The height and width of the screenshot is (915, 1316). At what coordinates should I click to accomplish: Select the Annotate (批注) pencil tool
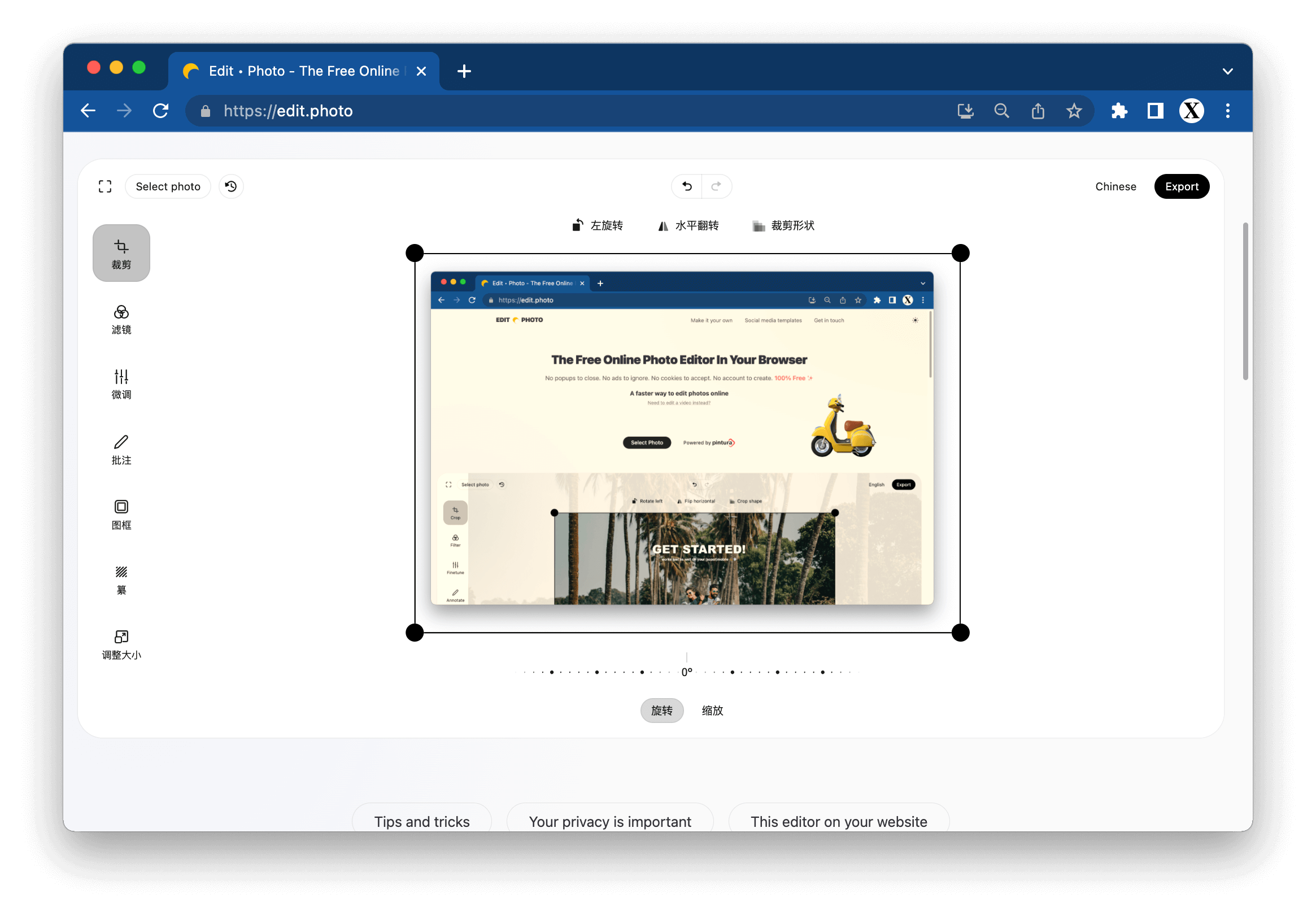(121, 449)
